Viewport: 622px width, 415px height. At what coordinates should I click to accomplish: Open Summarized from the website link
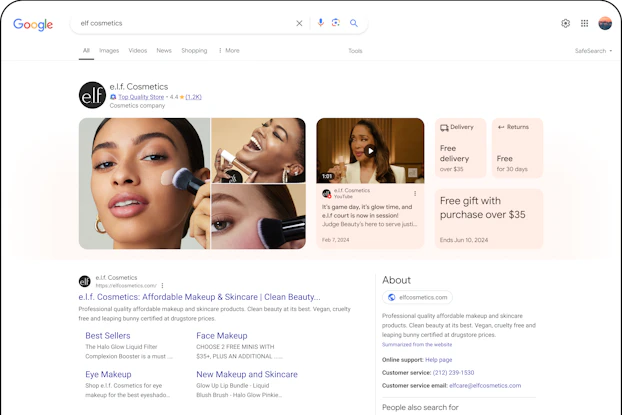tap(417, 344)
